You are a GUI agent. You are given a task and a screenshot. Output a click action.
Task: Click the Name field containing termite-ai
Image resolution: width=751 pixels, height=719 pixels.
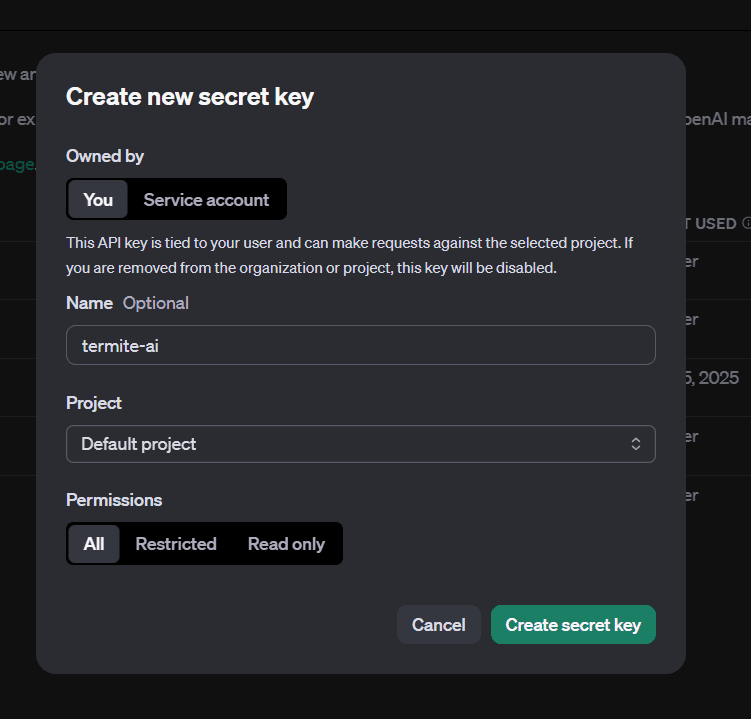[x=360, y=345]
